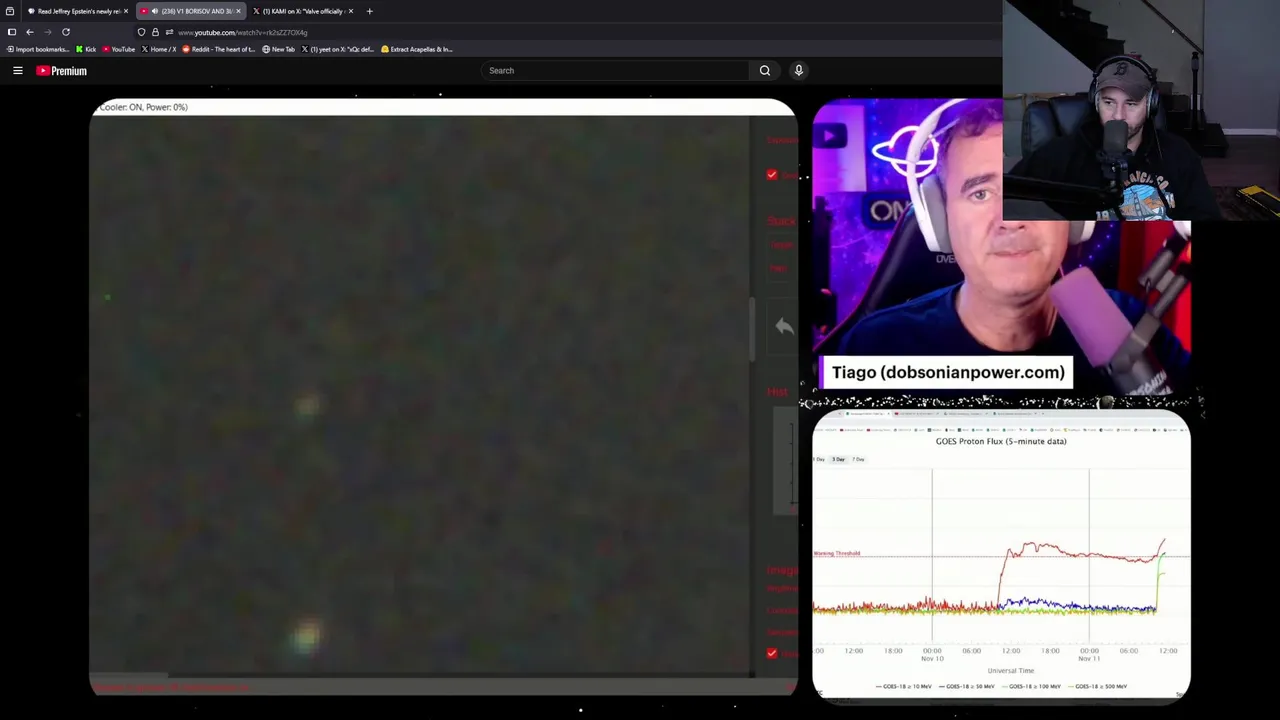Reload the current YouTube page

(x=66, y=32)
